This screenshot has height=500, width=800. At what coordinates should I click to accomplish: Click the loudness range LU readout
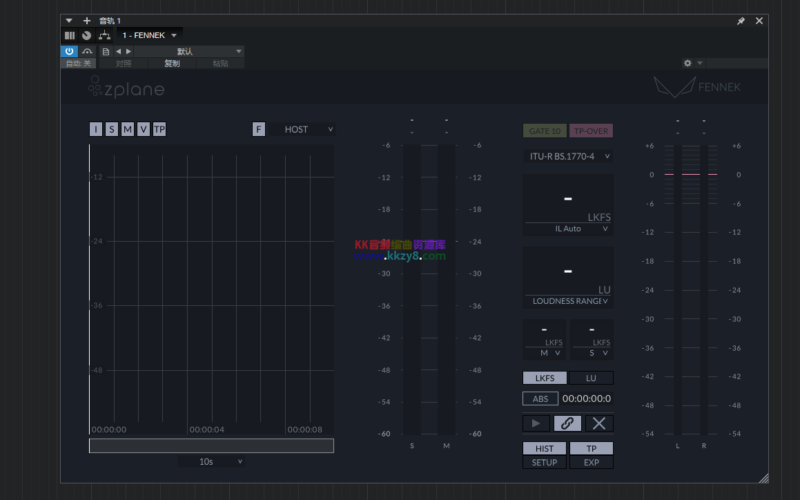click(568, 271)
